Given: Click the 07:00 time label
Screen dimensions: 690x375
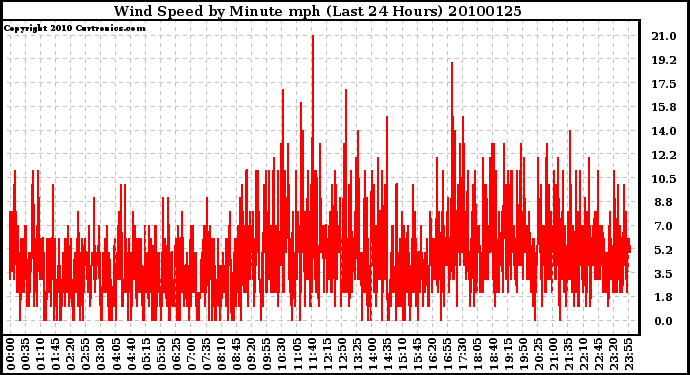Looking at the screenshot, I should point(191,354).
